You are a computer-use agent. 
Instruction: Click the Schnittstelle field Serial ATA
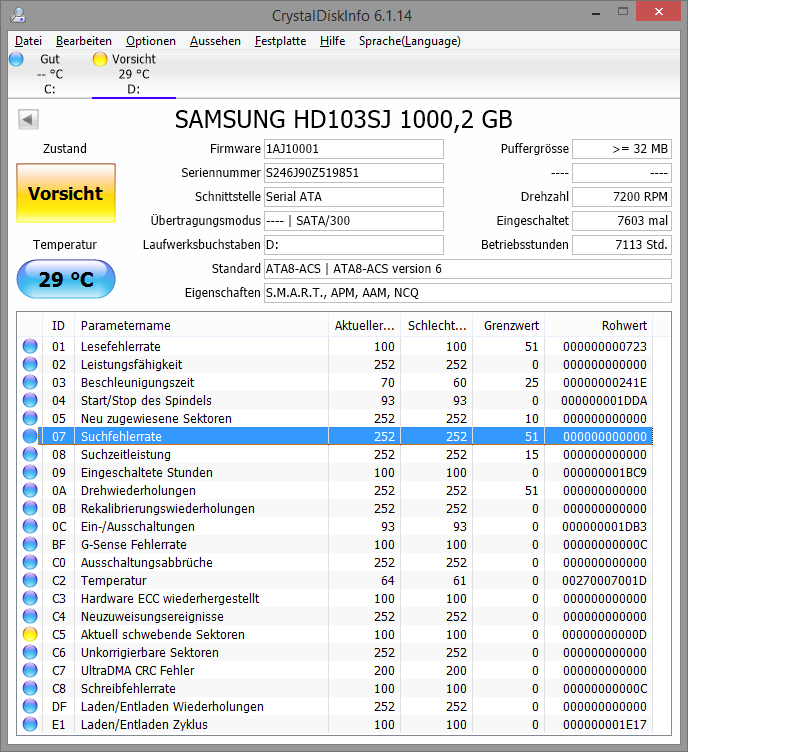point(354,197)
